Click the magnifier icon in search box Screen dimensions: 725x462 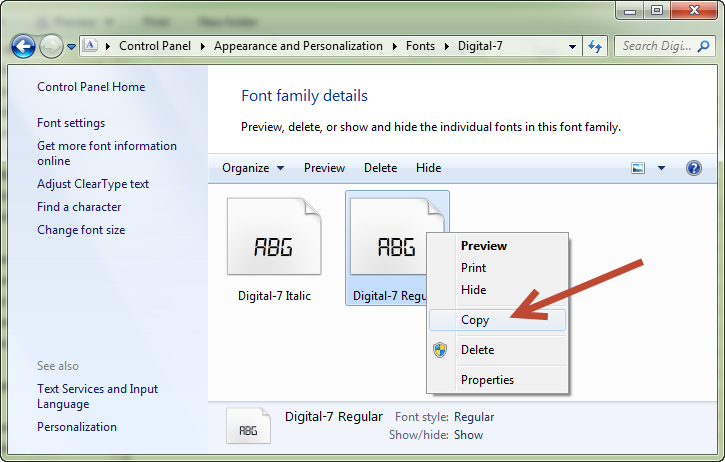pyautogui.click(x=703, y=46)
